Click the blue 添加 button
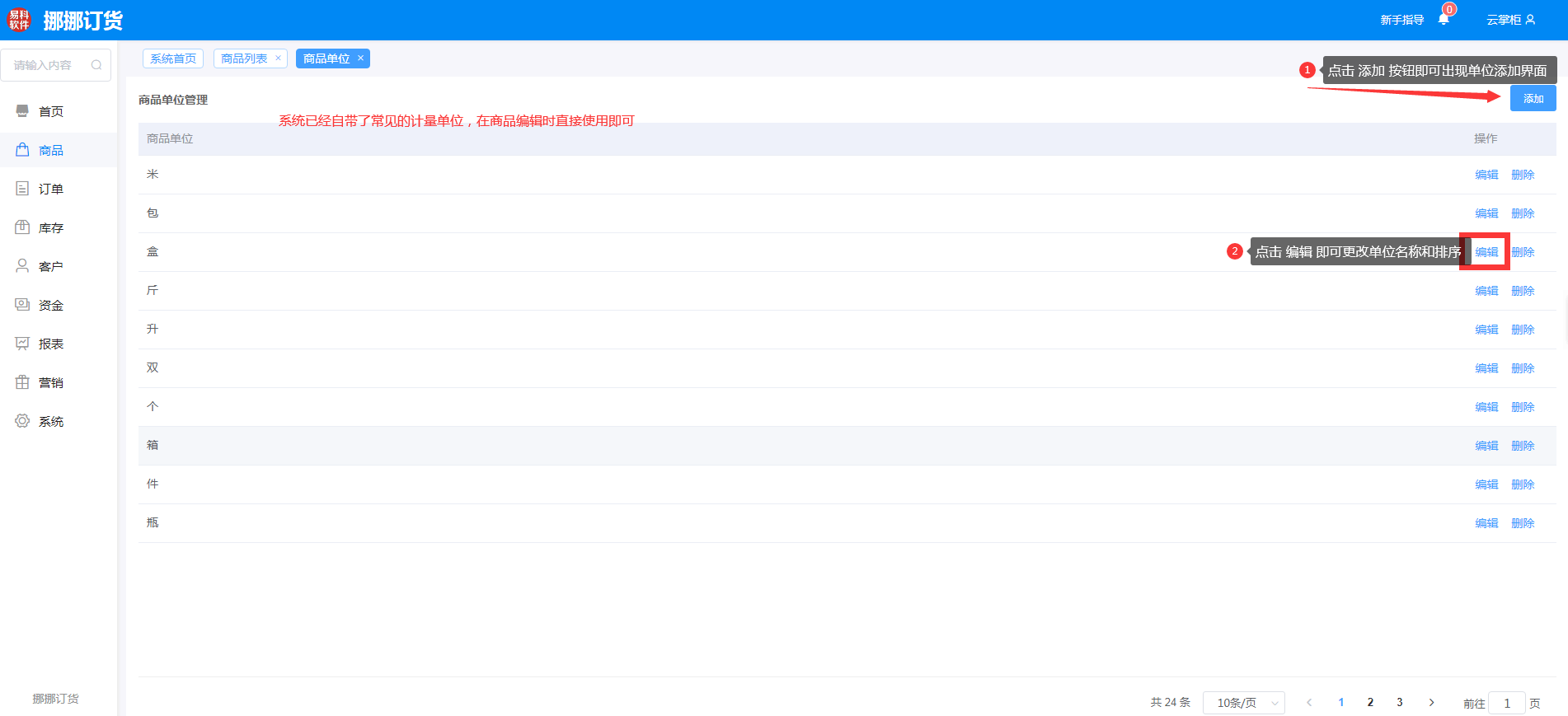Viewport: 1568px width, 716px height. [x=1533, y=99]
